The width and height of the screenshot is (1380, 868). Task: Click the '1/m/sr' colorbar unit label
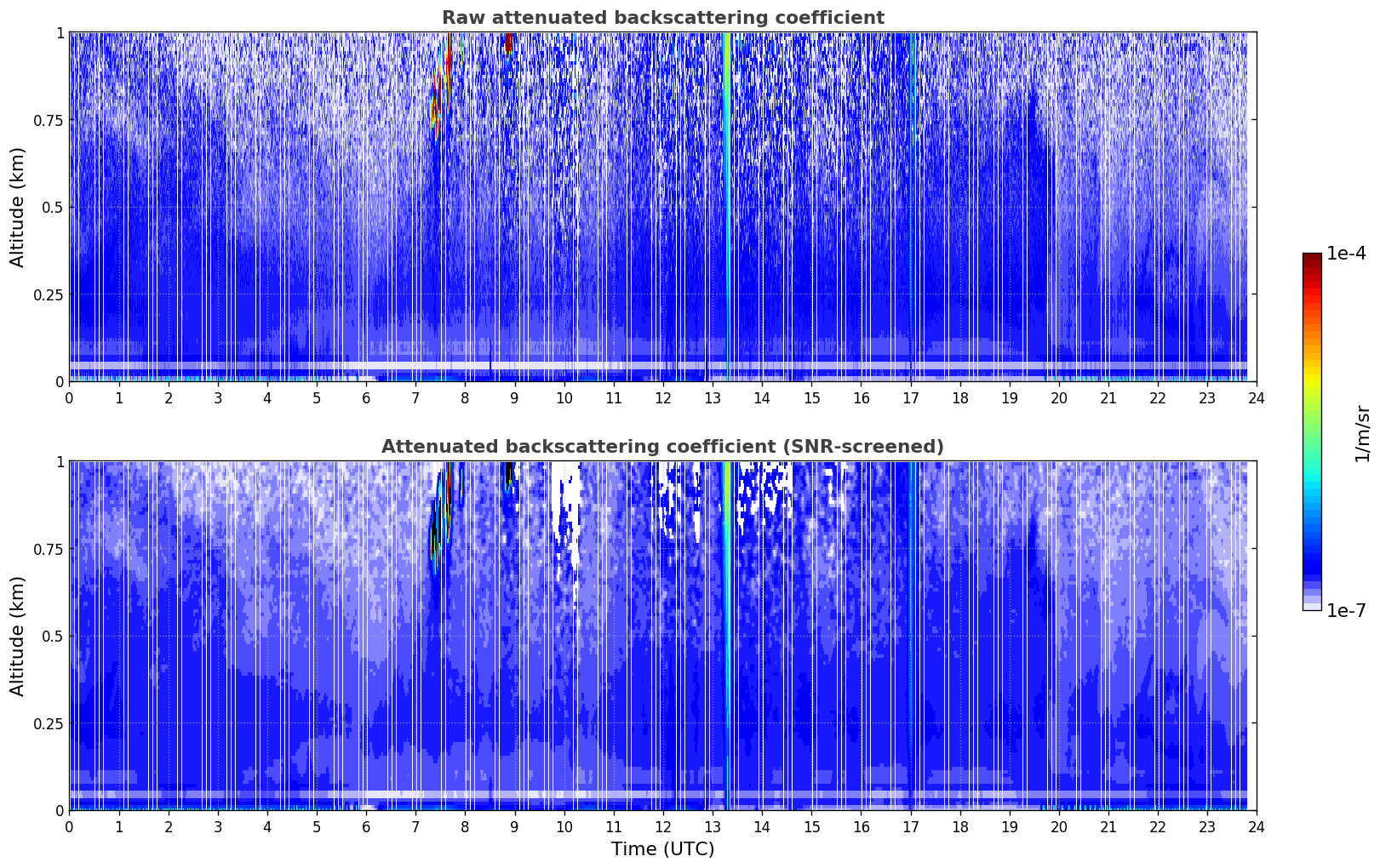[1362, 433]
